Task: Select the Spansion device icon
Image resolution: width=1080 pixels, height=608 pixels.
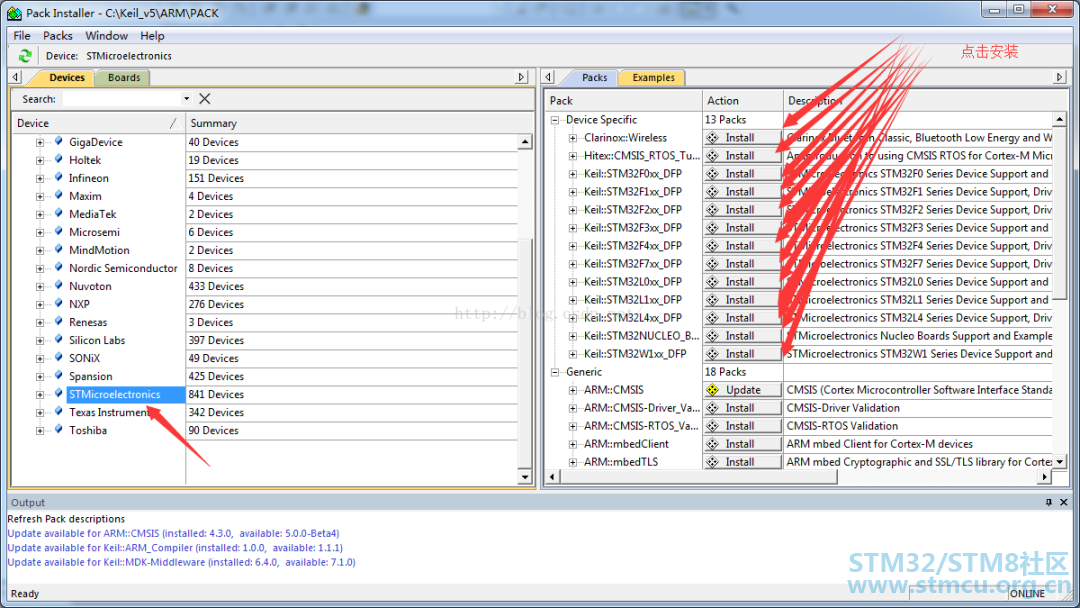Action: coord(59,375)
